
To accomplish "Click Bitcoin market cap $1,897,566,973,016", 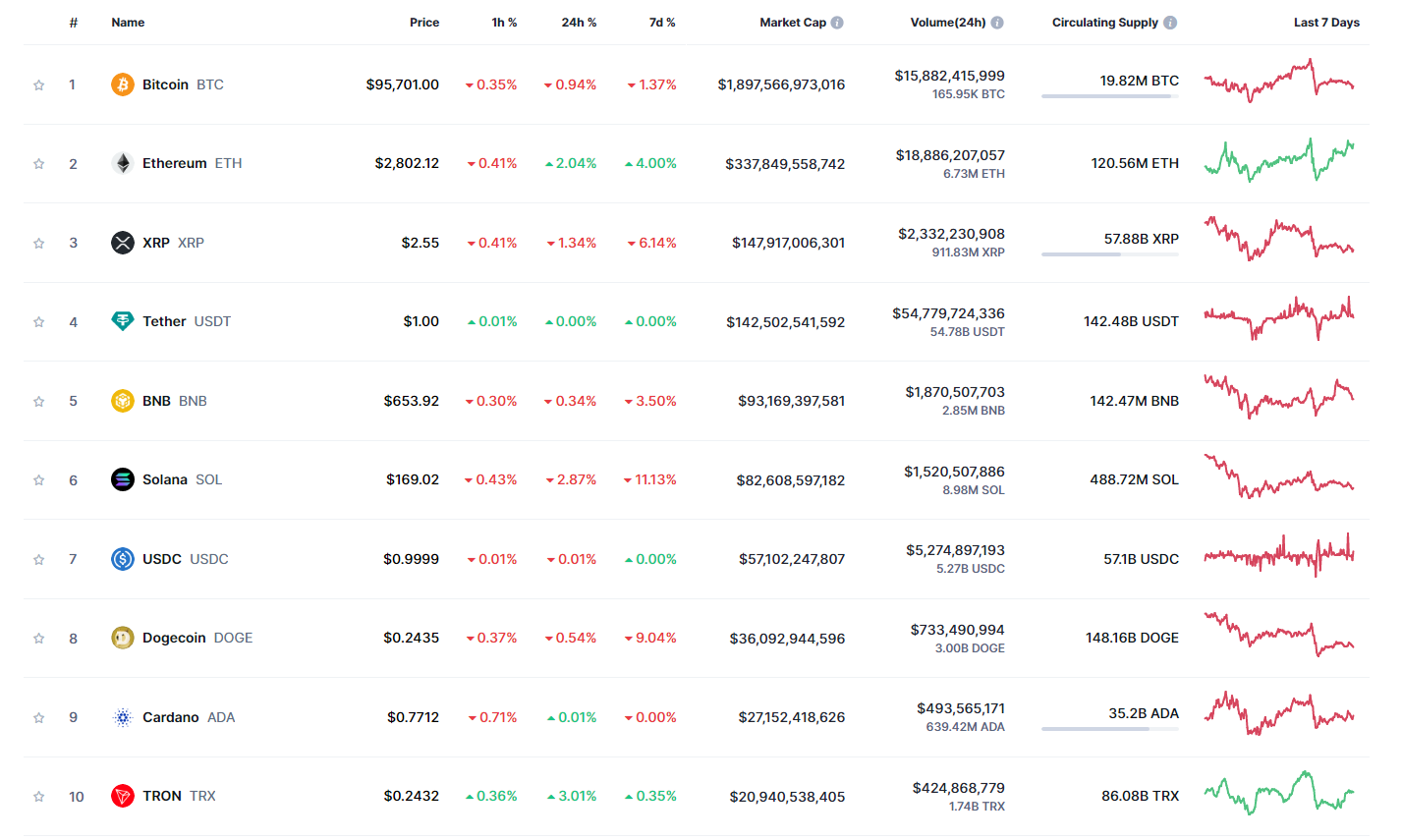I will (x=781, y=84).
